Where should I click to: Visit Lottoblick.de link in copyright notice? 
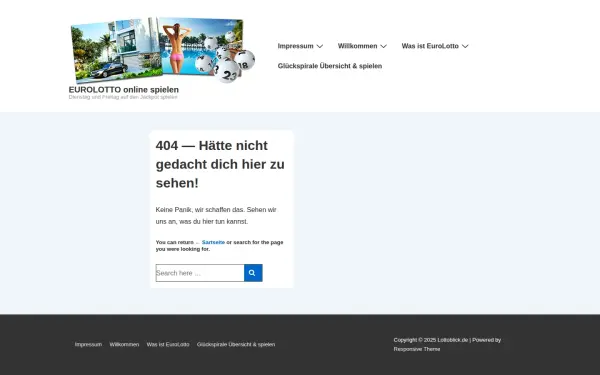click(x=453, y=340)
